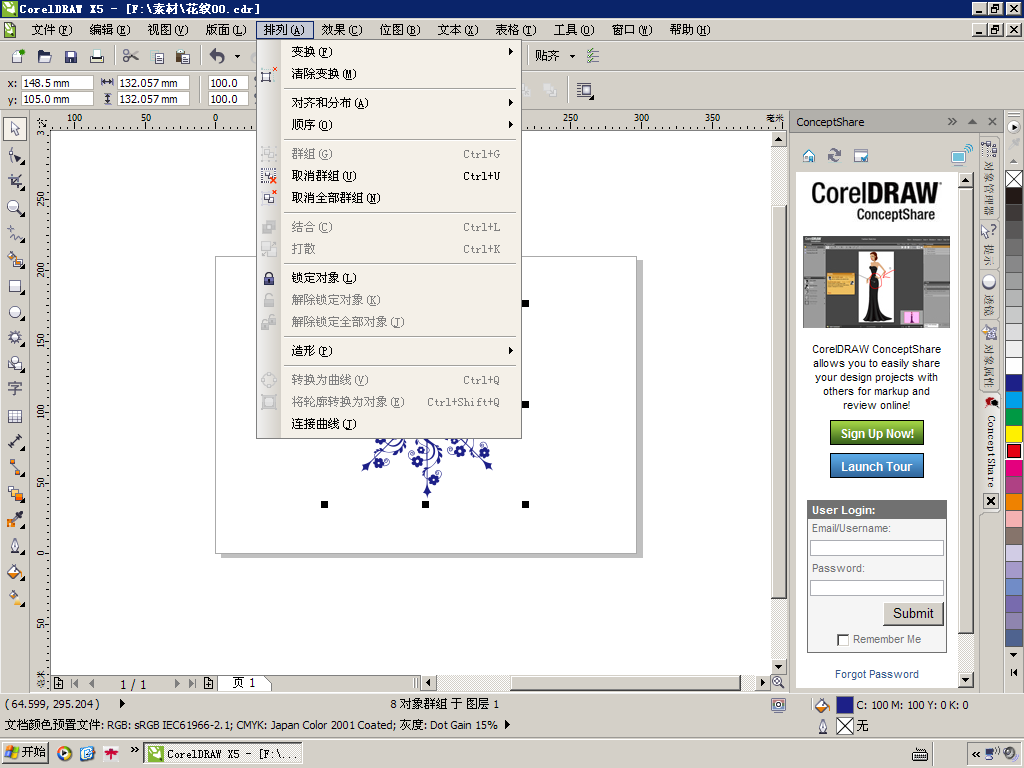1024x768 pixels.
Task: Click the New document icon
Action: click(x=18, y=56)
